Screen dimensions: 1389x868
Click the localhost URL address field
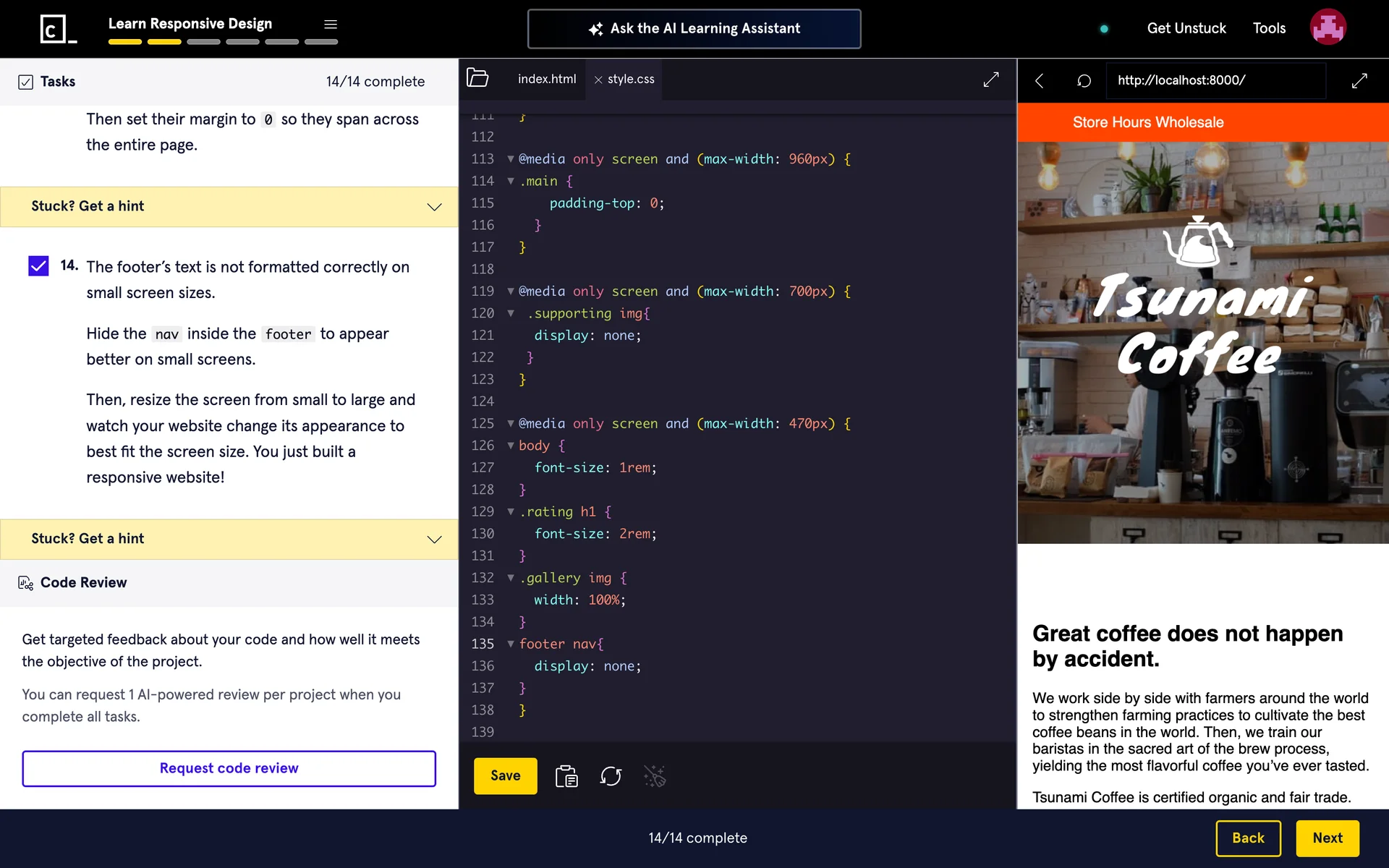click(1215, 80)
